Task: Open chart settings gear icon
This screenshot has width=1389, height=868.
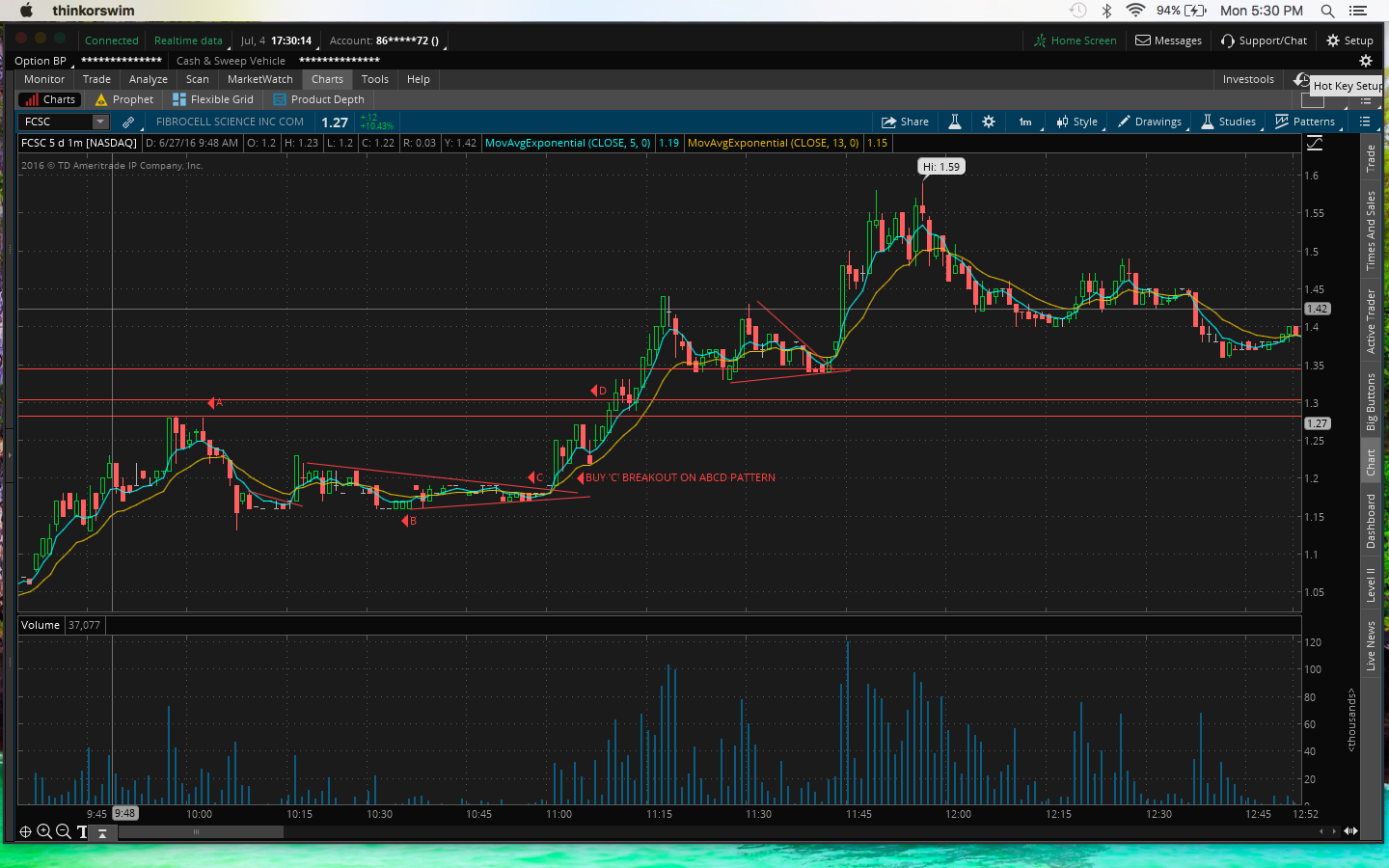Action: pyautogui.click(x=989, y=122)
